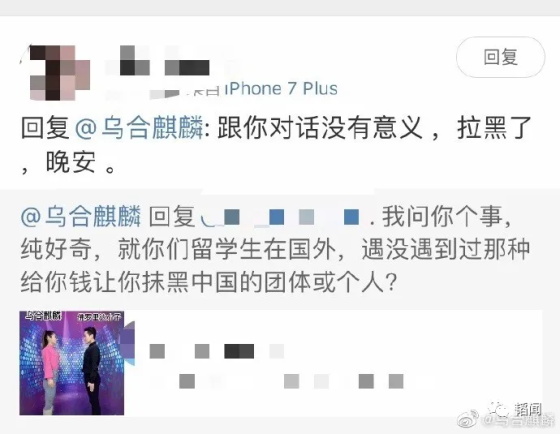The image size is (560, 434).
Task: Tap the purple pixelated icon beside the thumbnail
Action: pyautogui.click(x=129, y=343)
